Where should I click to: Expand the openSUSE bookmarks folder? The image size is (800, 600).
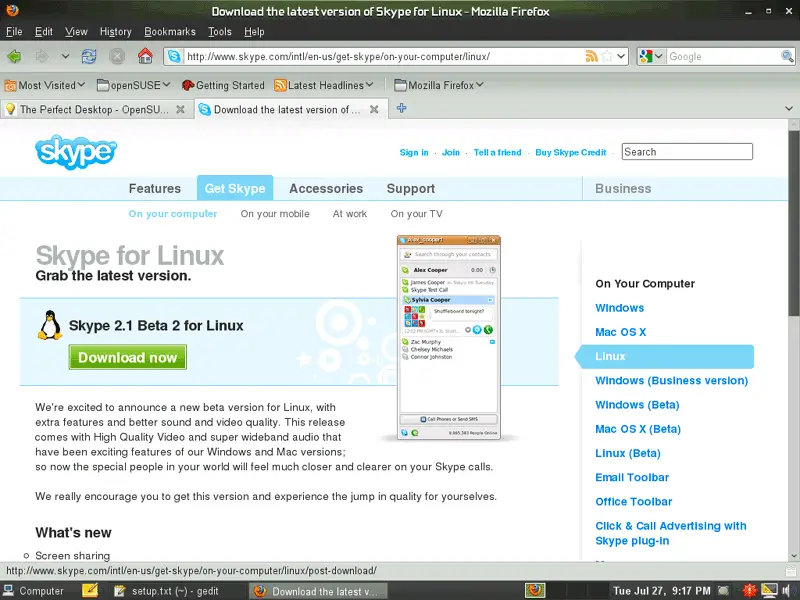point(134,85)
